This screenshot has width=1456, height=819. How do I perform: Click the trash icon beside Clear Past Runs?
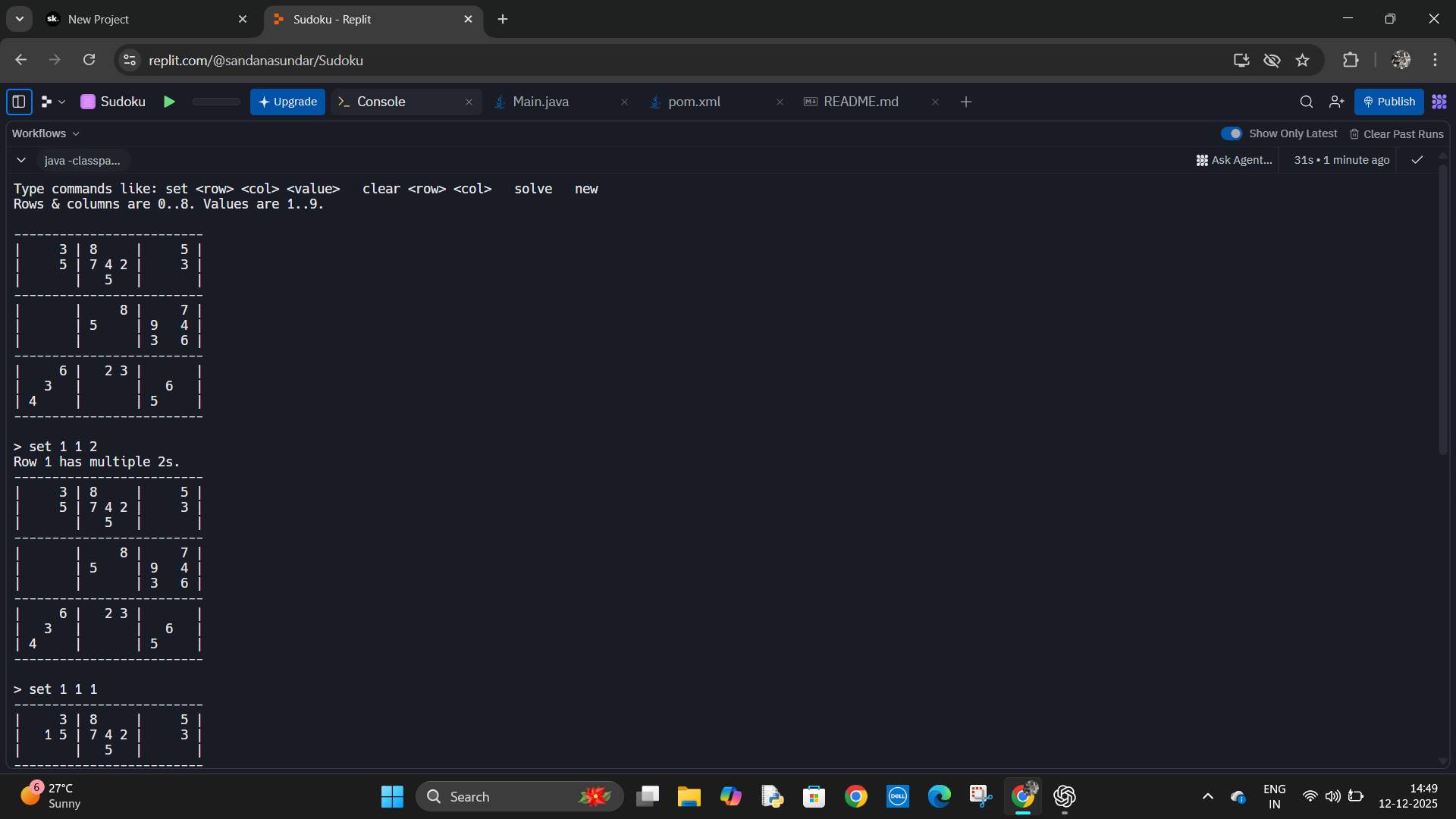coord(1354,134)
